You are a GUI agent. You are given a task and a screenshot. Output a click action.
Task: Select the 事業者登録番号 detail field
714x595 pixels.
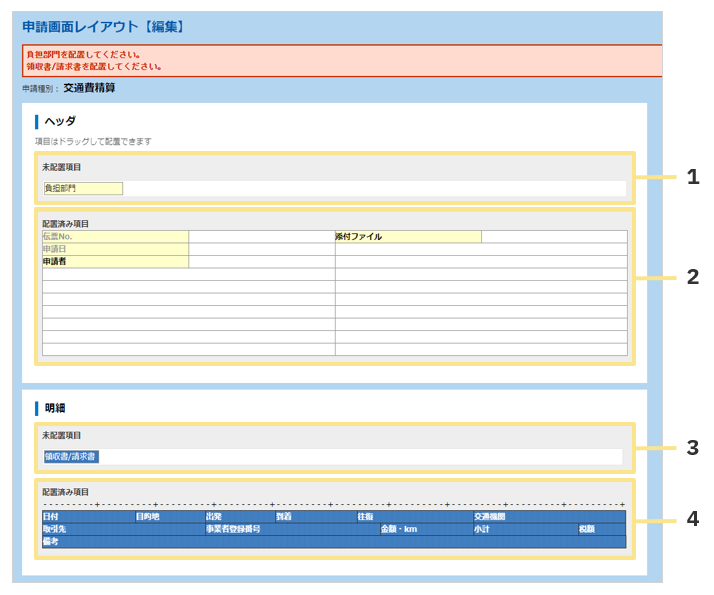(291, 529)
